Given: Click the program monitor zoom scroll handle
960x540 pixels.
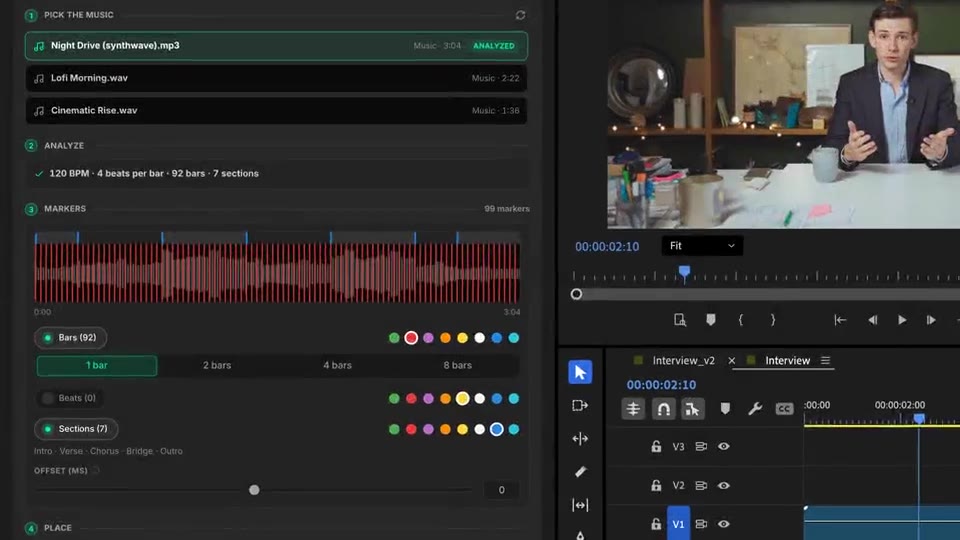Looking at the screenshot, I should [576, 294].
